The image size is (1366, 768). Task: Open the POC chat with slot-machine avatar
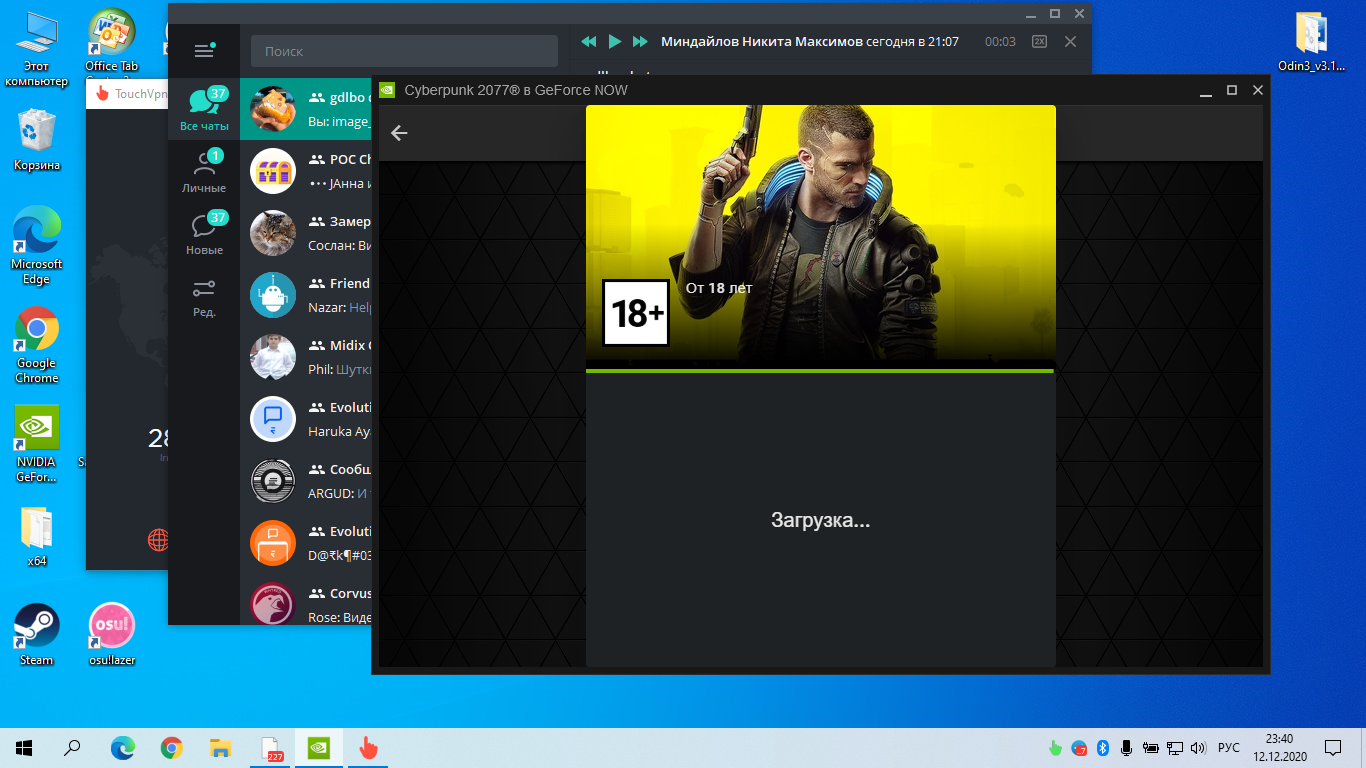306,172
